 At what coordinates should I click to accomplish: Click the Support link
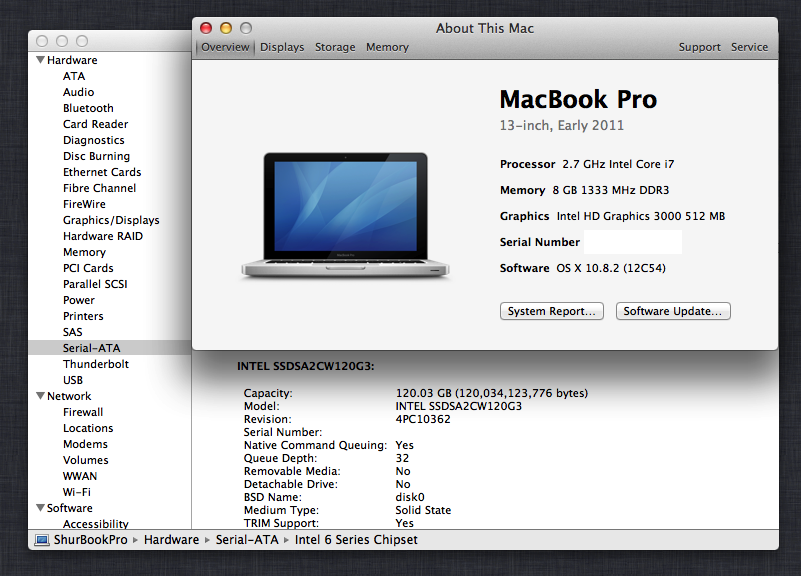point(699,47)
